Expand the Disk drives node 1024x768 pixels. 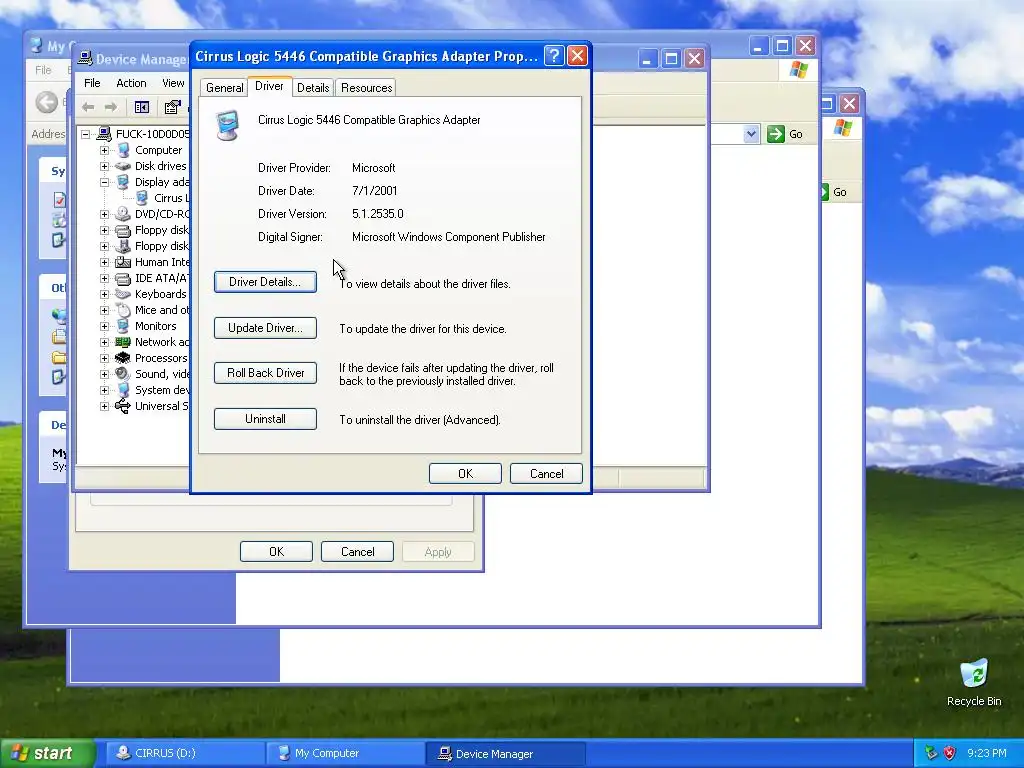pos(104,167)
